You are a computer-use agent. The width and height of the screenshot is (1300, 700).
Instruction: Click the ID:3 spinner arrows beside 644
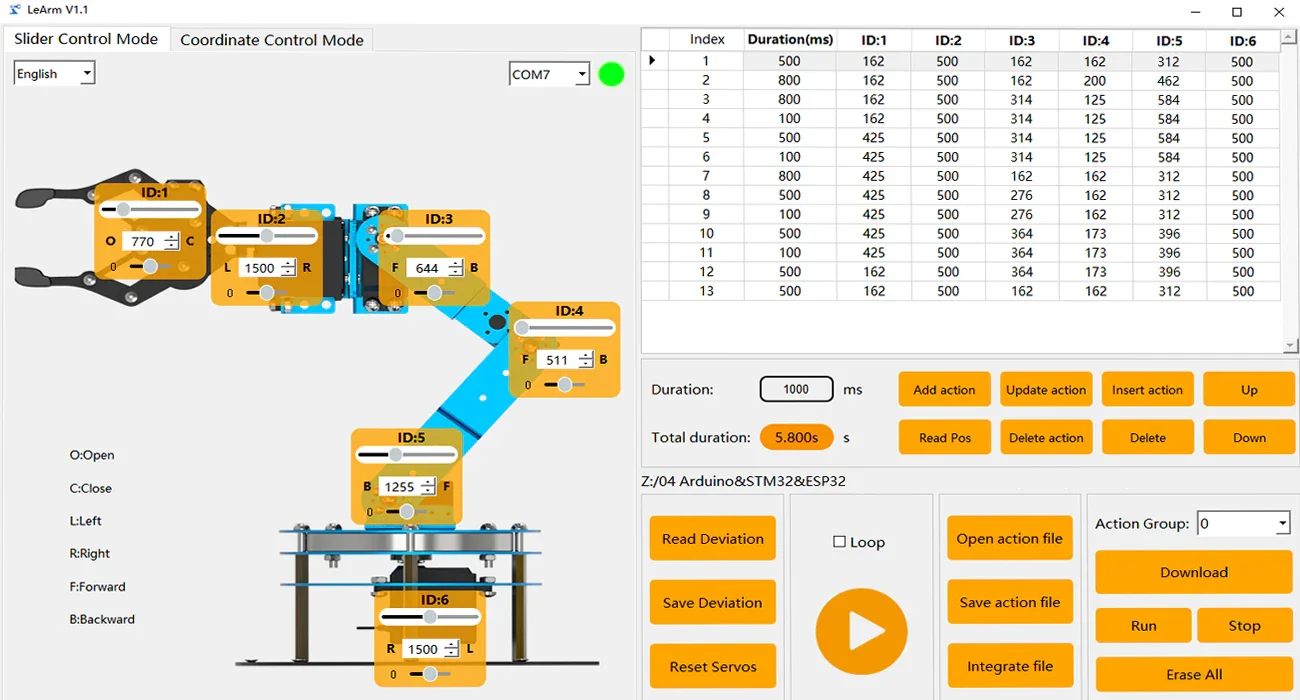pos(455,268)
